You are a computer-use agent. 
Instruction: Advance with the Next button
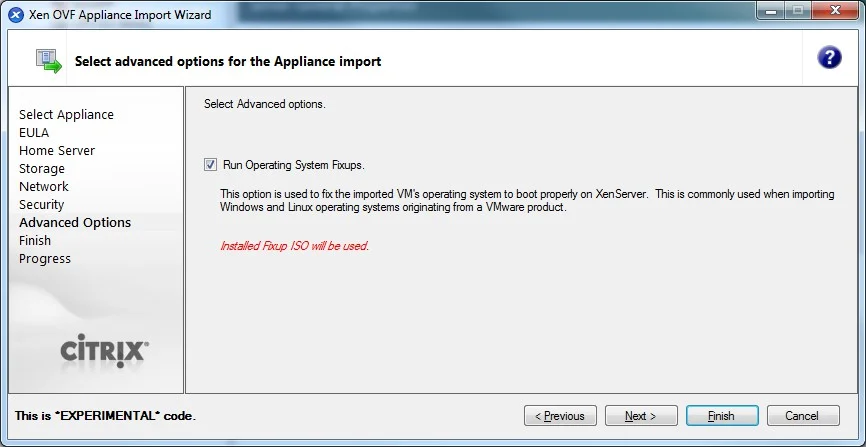click(641, 416)
